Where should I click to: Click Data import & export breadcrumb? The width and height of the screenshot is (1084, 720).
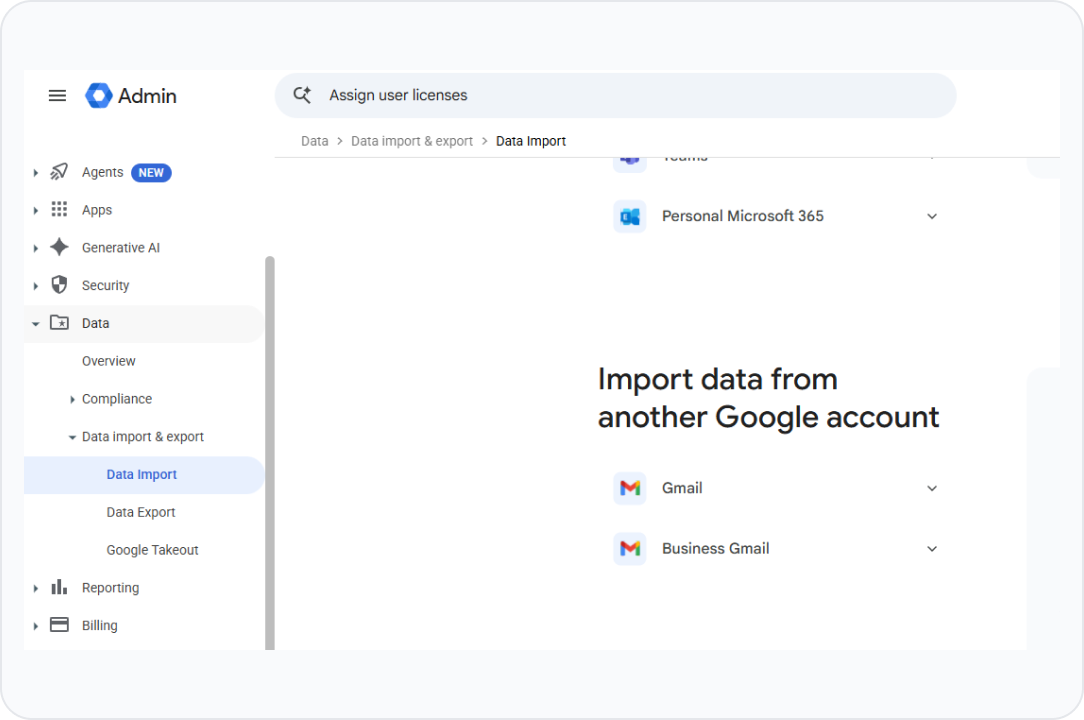412,141
